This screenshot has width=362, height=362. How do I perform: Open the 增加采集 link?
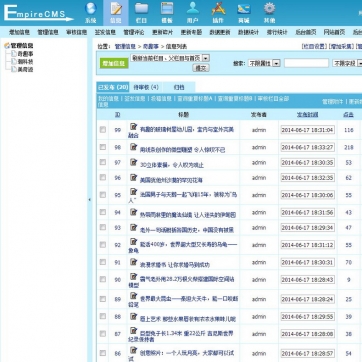(x=341, y=46)
